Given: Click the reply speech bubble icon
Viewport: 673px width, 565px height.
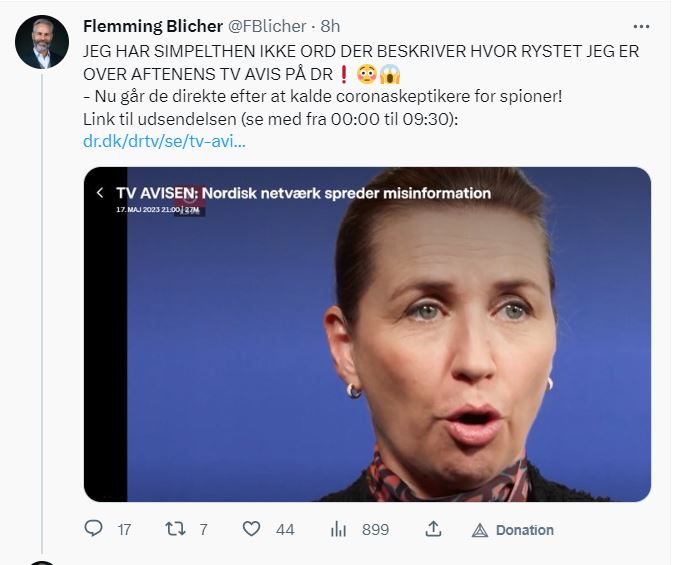Looking at the screenshot, I should click(x=94, y=529).
